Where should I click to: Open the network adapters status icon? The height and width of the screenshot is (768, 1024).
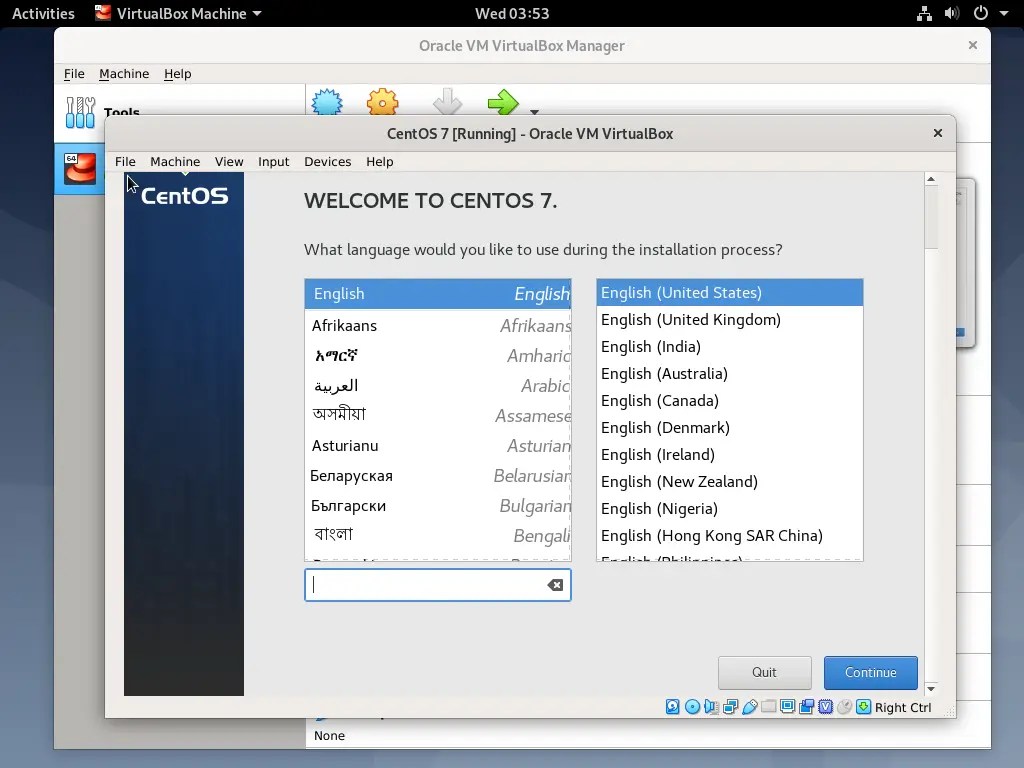(731, 707)
